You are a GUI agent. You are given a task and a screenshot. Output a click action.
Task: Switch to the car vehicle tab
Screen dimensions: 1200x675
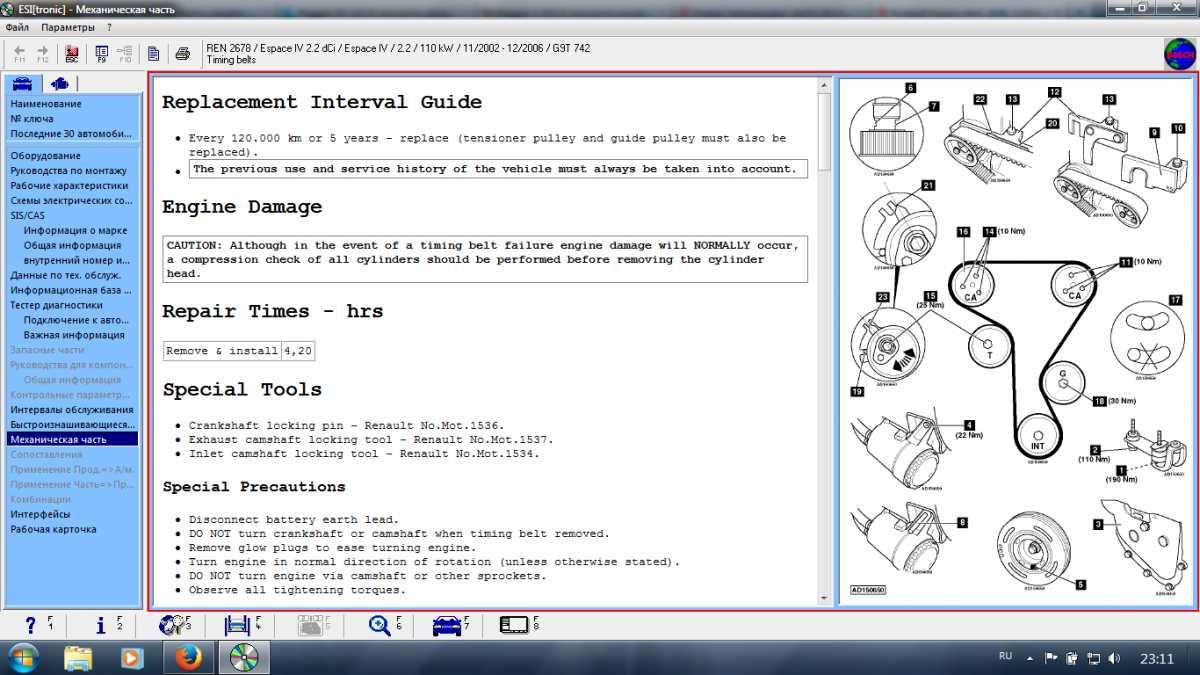(x=22, y=84)
